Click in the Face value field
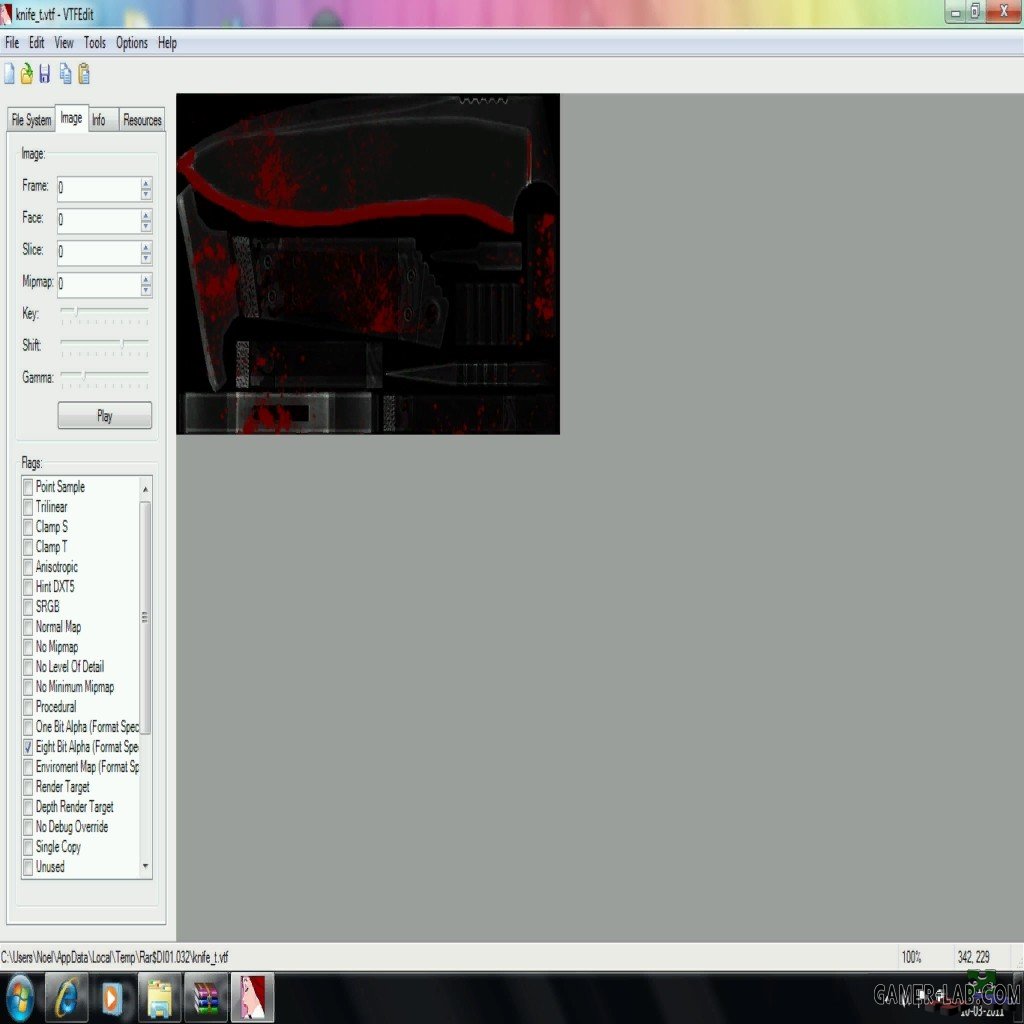The width and height of the screenshot is (1024, 1024). coord(99,221)
